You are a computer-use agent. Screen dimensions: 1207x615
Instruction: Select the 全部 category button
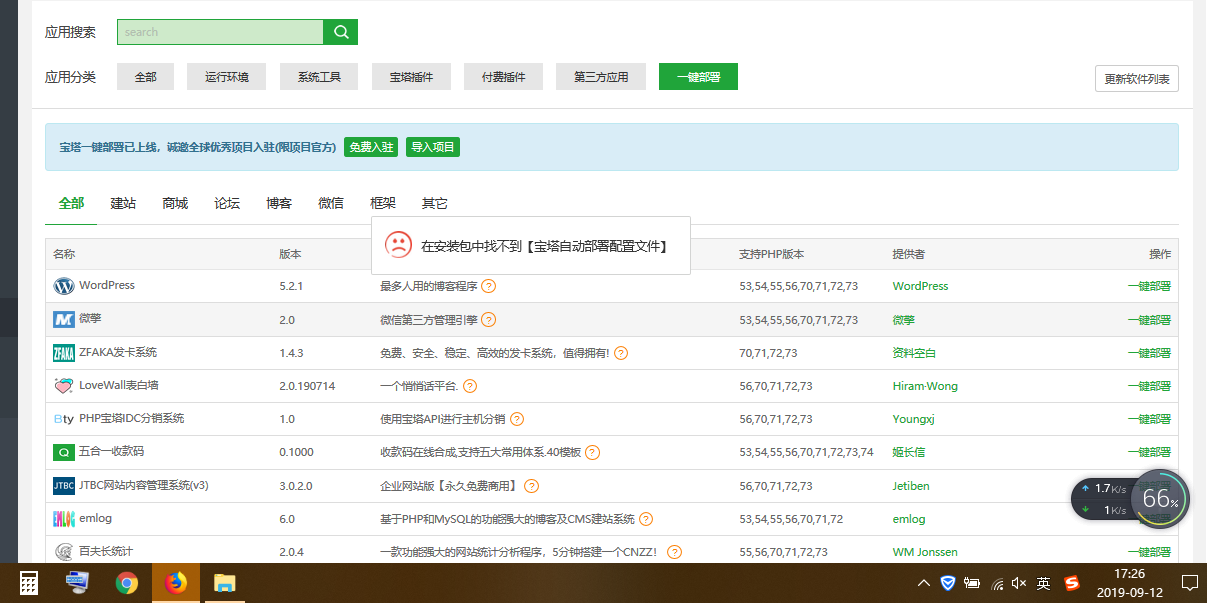(145, 77)
